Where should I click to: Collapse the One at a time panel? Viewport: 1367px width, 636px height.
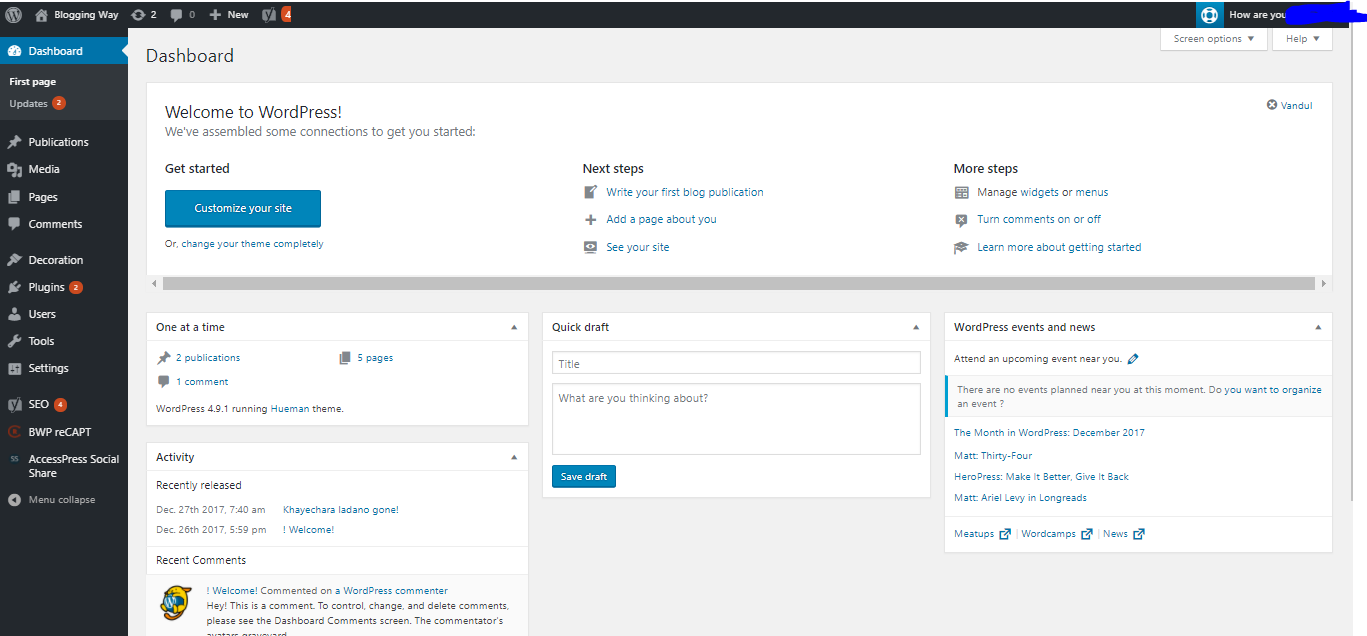tap(514, 327)
